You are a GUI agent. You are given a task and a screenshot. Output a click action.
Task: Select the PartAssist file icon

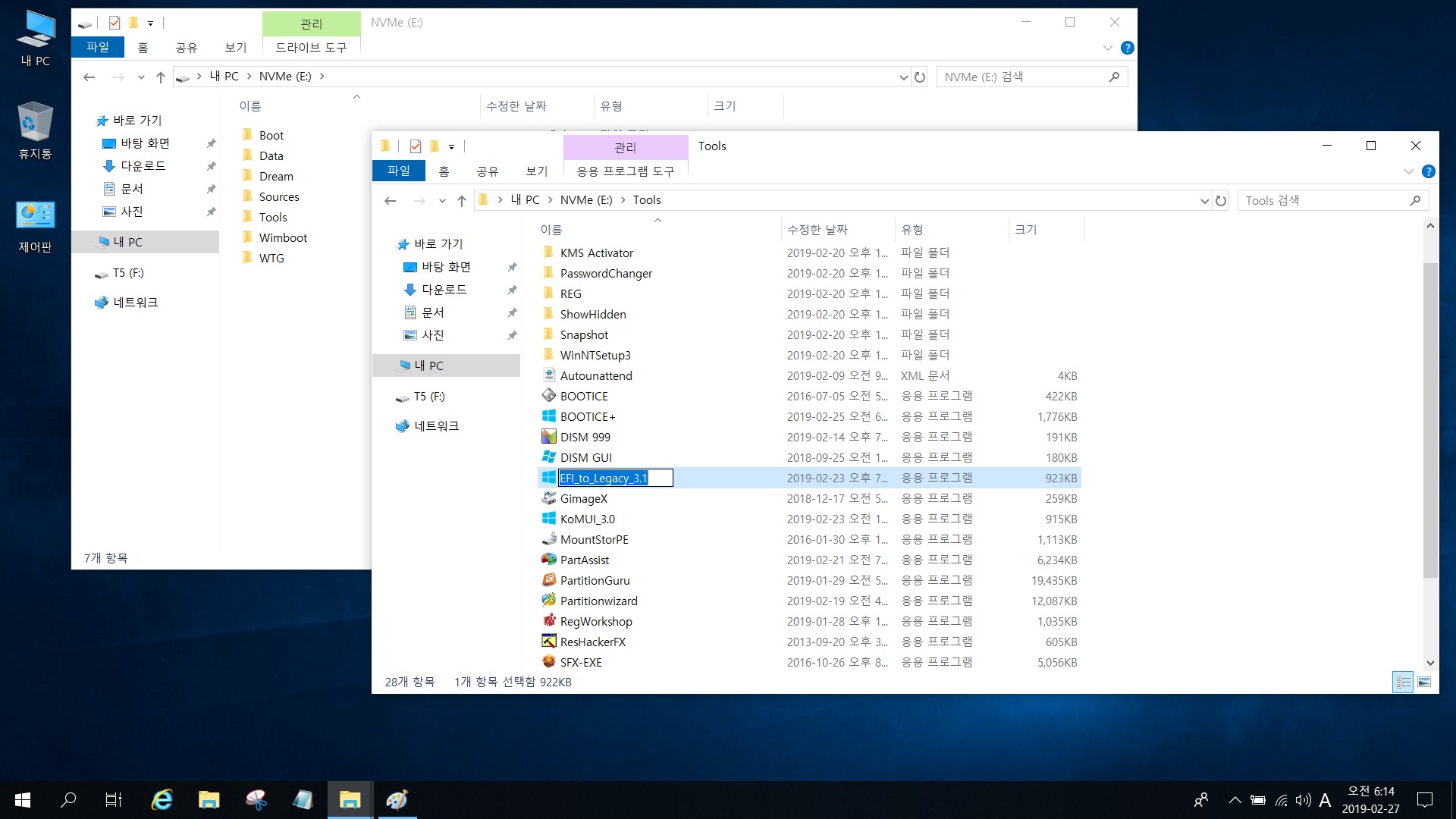549,560
